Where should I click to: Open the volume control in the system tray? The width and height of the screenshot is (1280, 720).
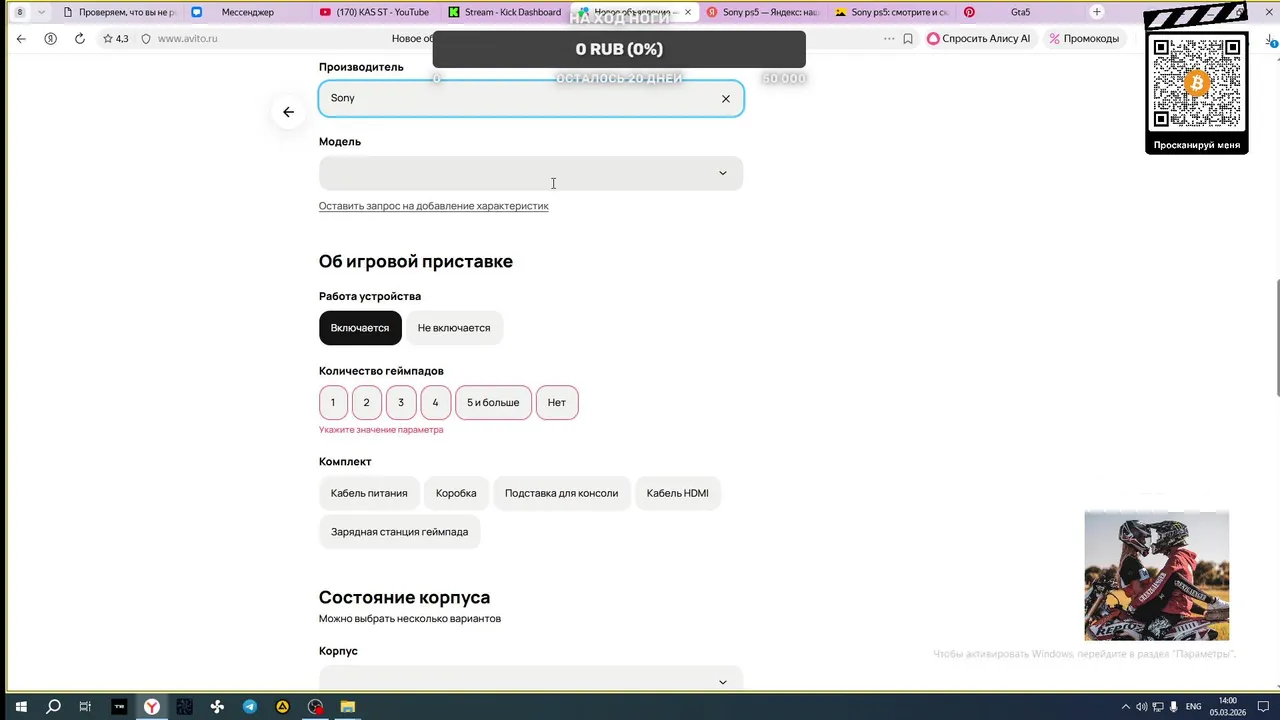[1141, 707]
